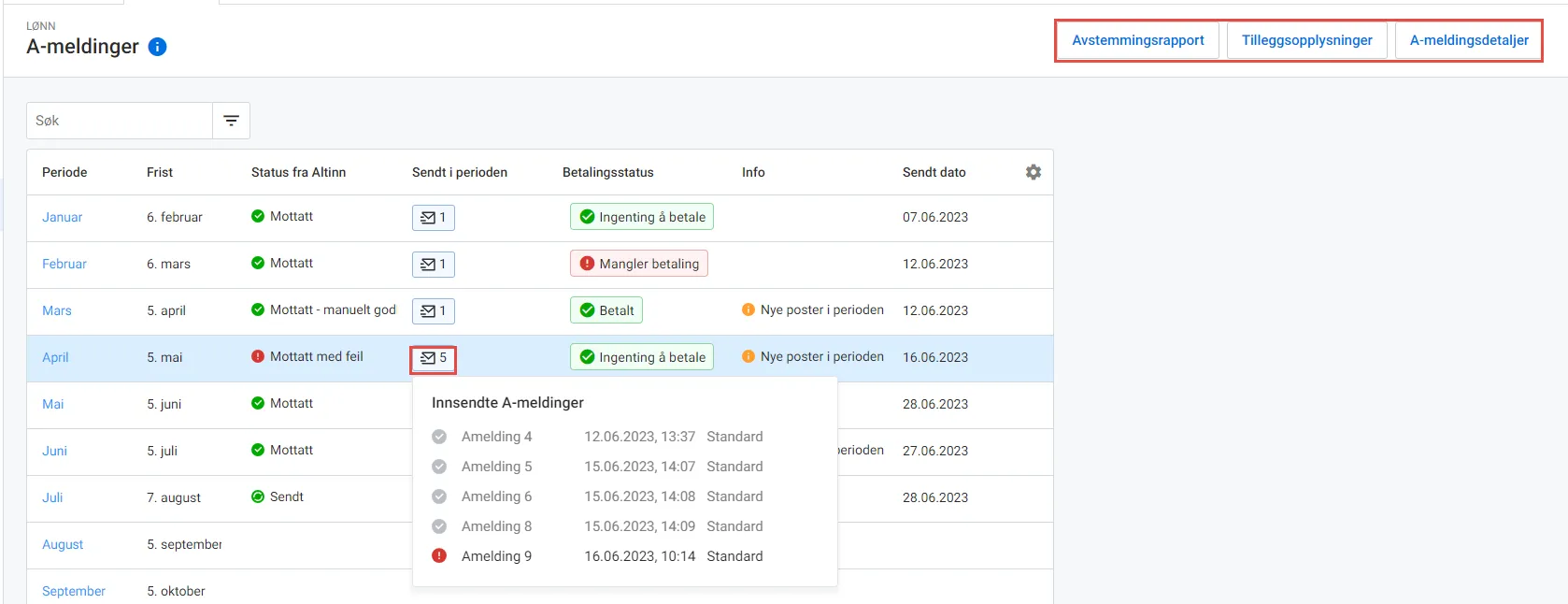Toggle the April sent messages badge

pos(434,357)
